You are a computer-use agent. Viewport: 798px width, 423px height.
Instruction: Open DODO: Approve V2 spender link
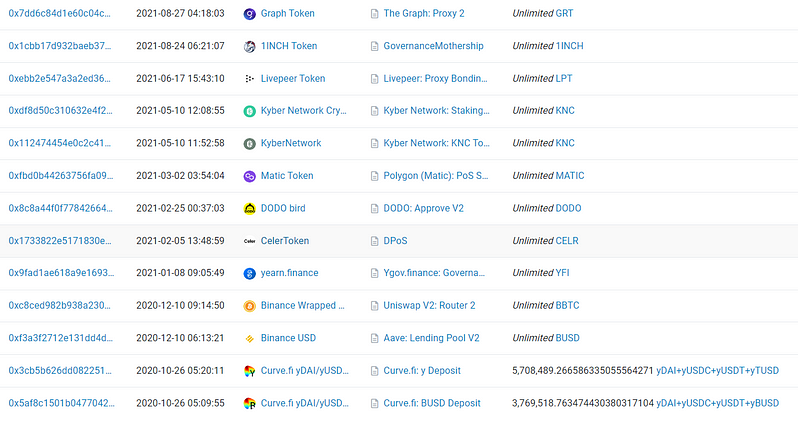423,208
